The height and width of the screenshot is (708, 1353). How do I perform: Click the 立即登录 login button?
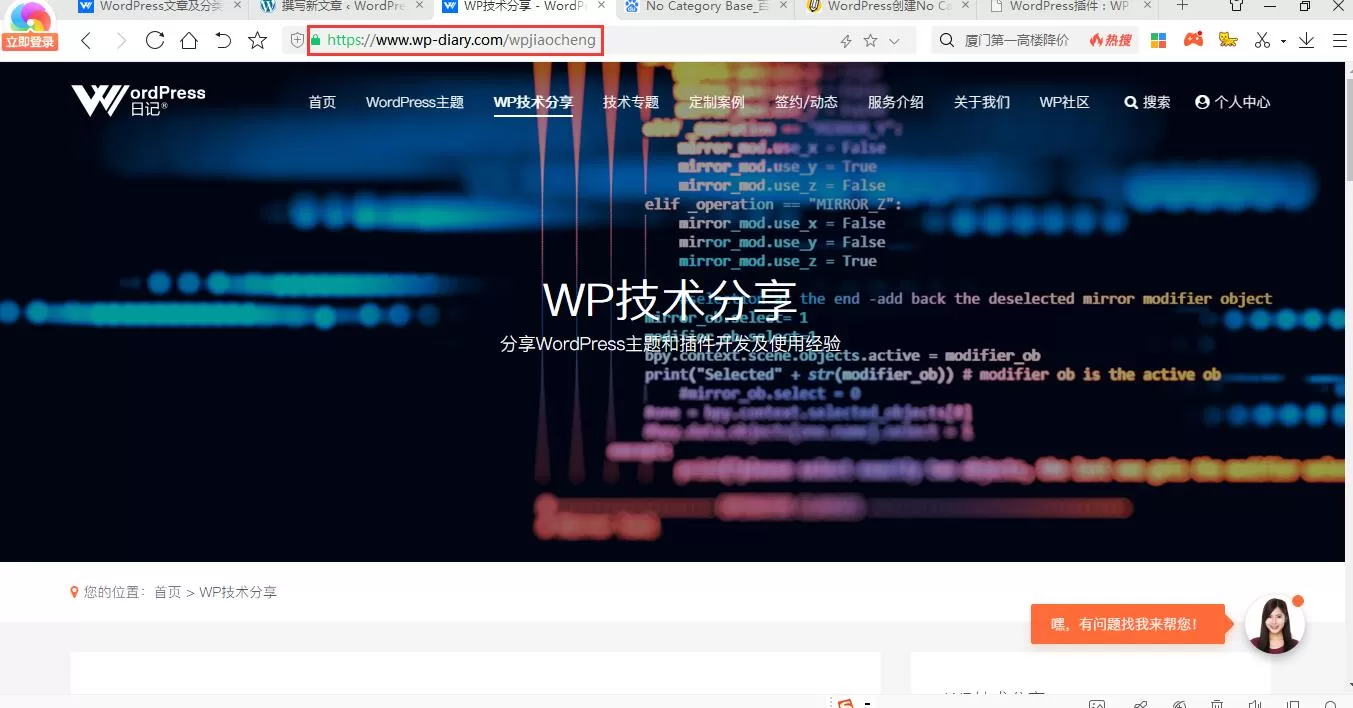[x=30, y=42]
